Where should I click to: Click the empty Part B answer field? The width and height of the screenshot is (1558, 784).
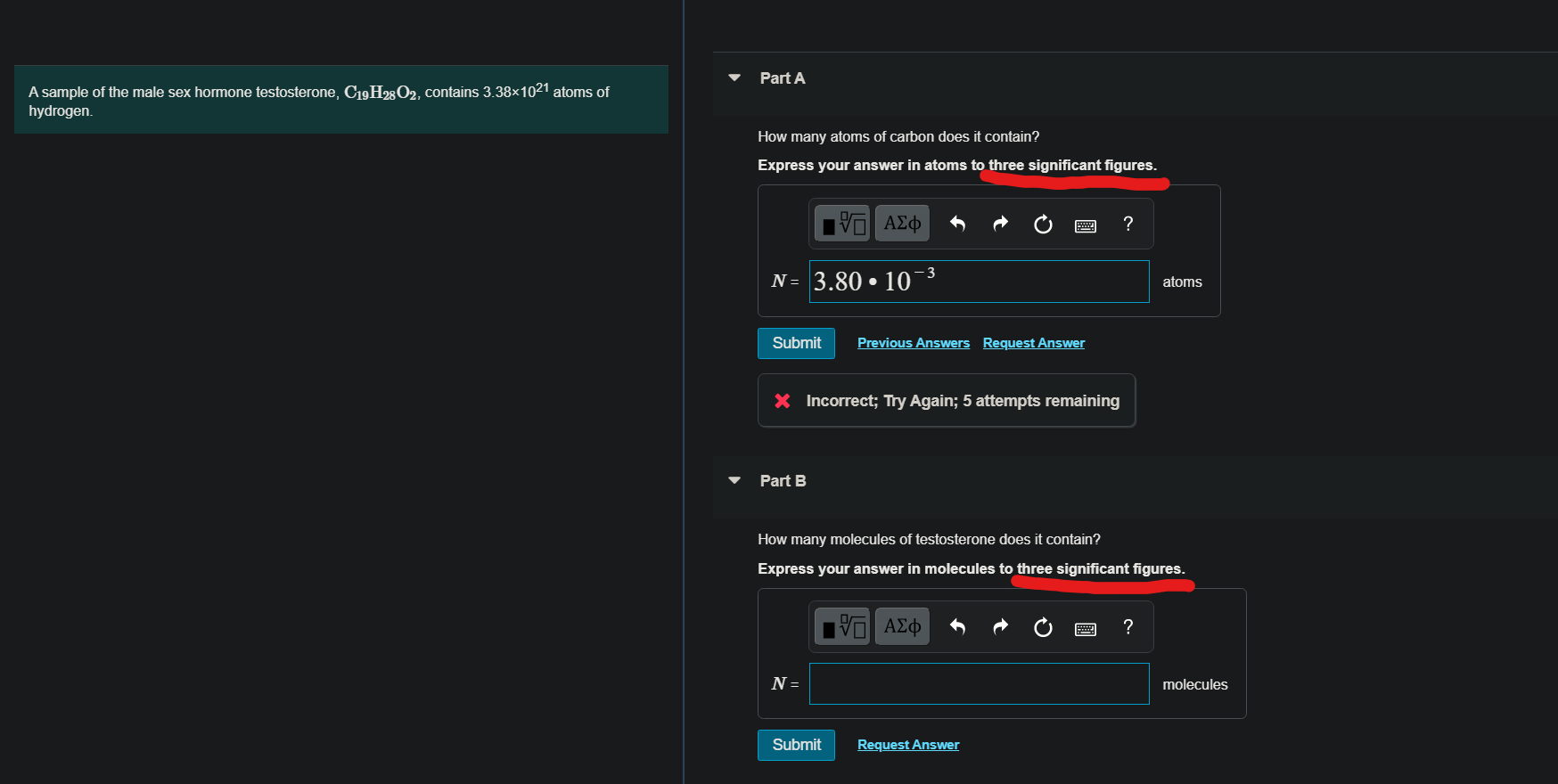pos(979,684)
